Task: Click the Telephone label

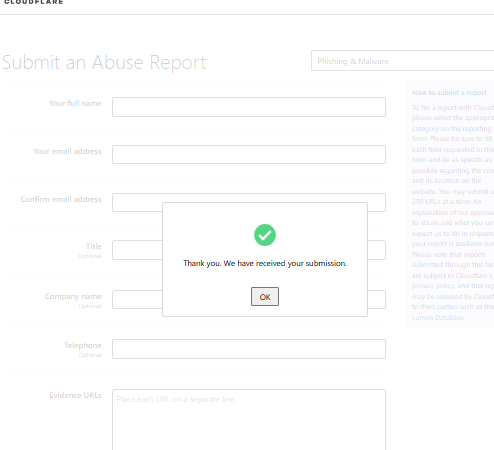Action: click(83, 345)
